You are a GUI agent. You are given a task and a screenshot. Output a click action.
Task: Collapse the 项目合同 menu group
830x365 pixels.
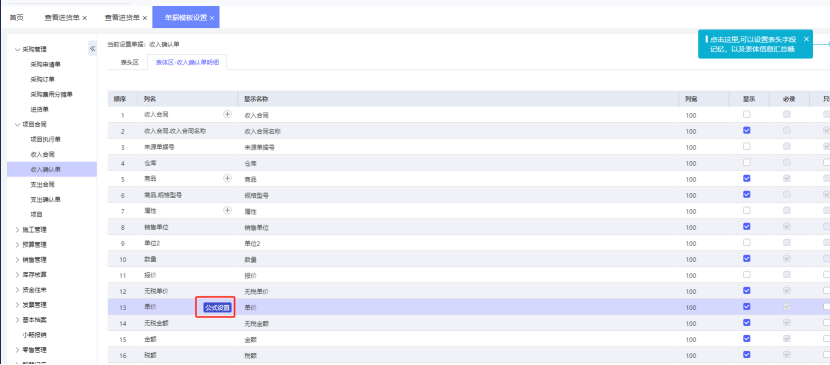click(17, 124)
